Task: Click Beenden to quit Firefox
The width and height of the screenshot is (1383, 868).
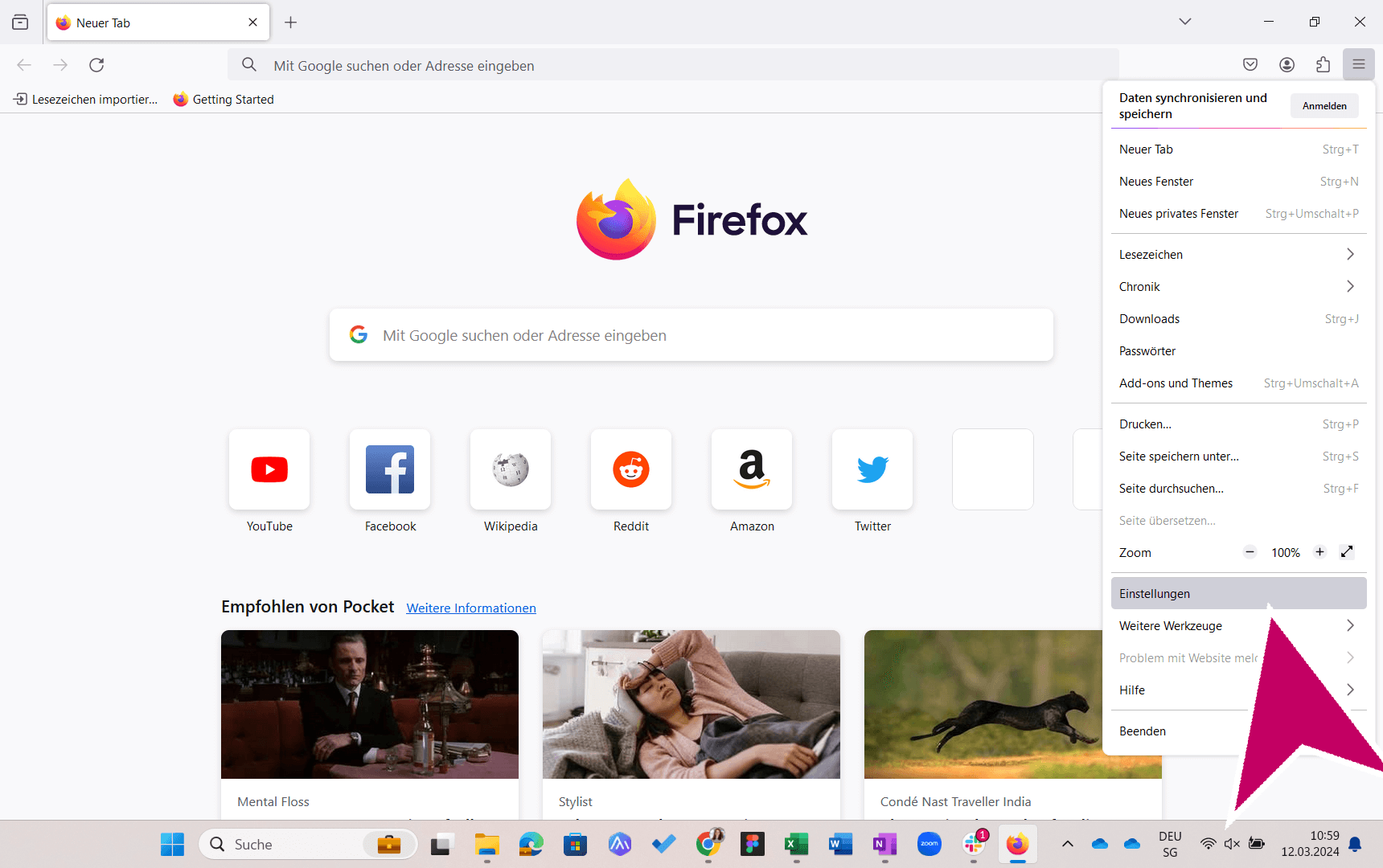Action: [x=1238, y=731]
